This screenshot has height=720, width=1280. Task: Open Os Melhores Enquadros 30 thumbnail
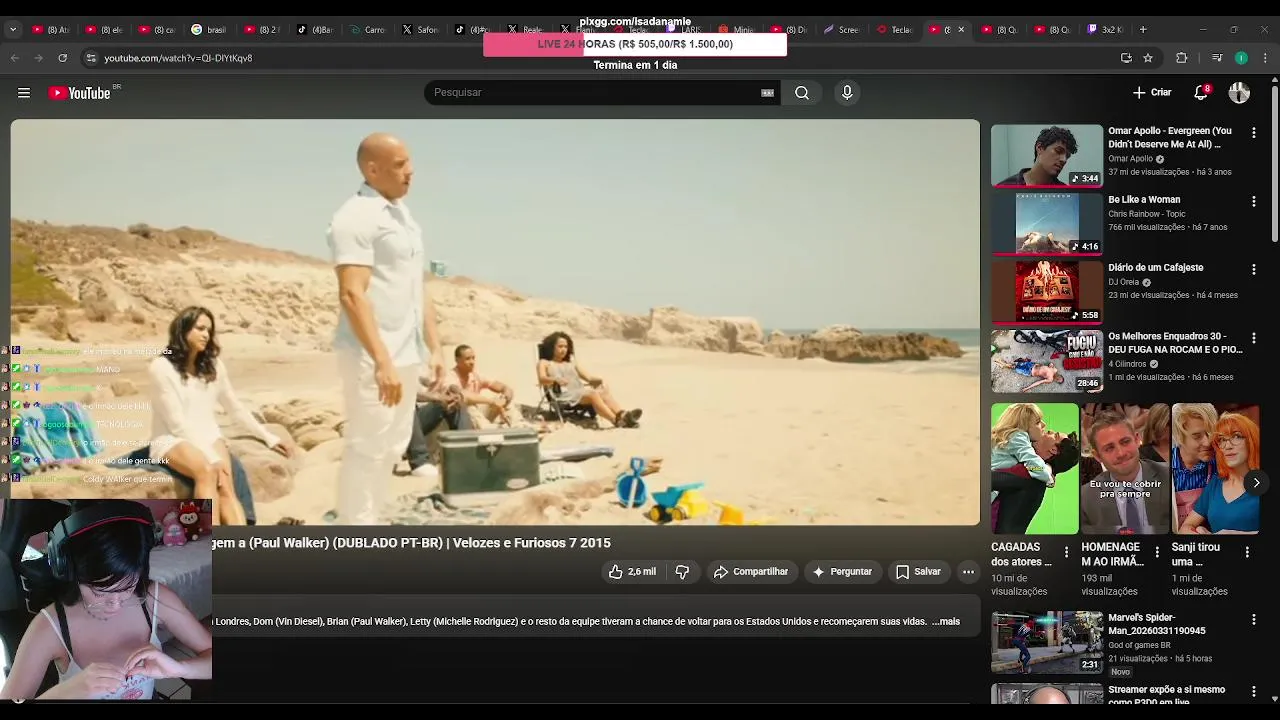[1046, 360]
